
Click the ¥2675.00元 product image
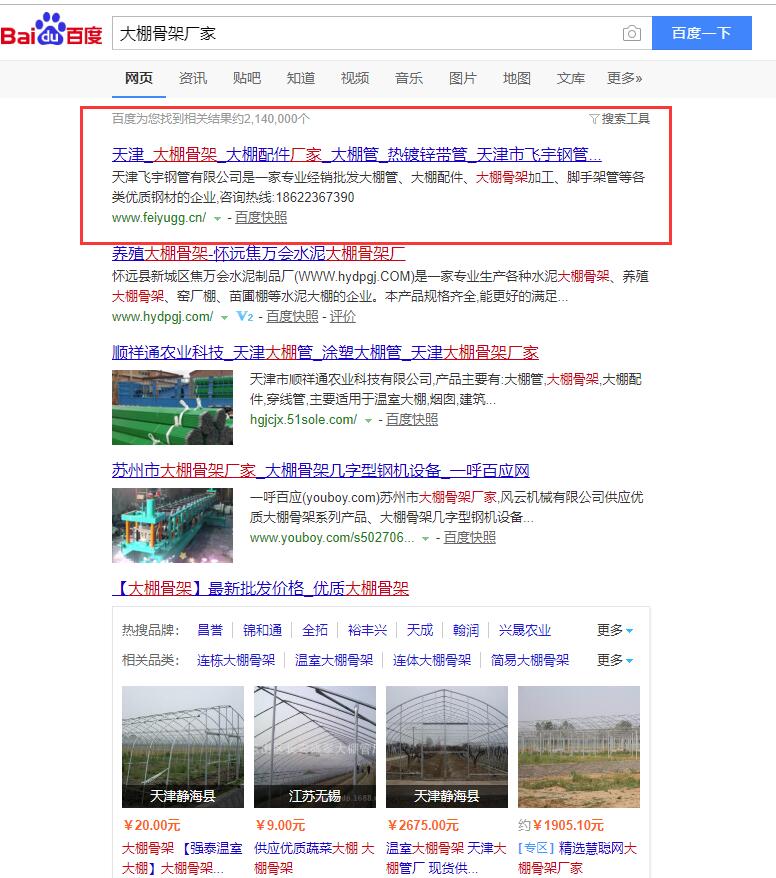click(x=447, y=746)
